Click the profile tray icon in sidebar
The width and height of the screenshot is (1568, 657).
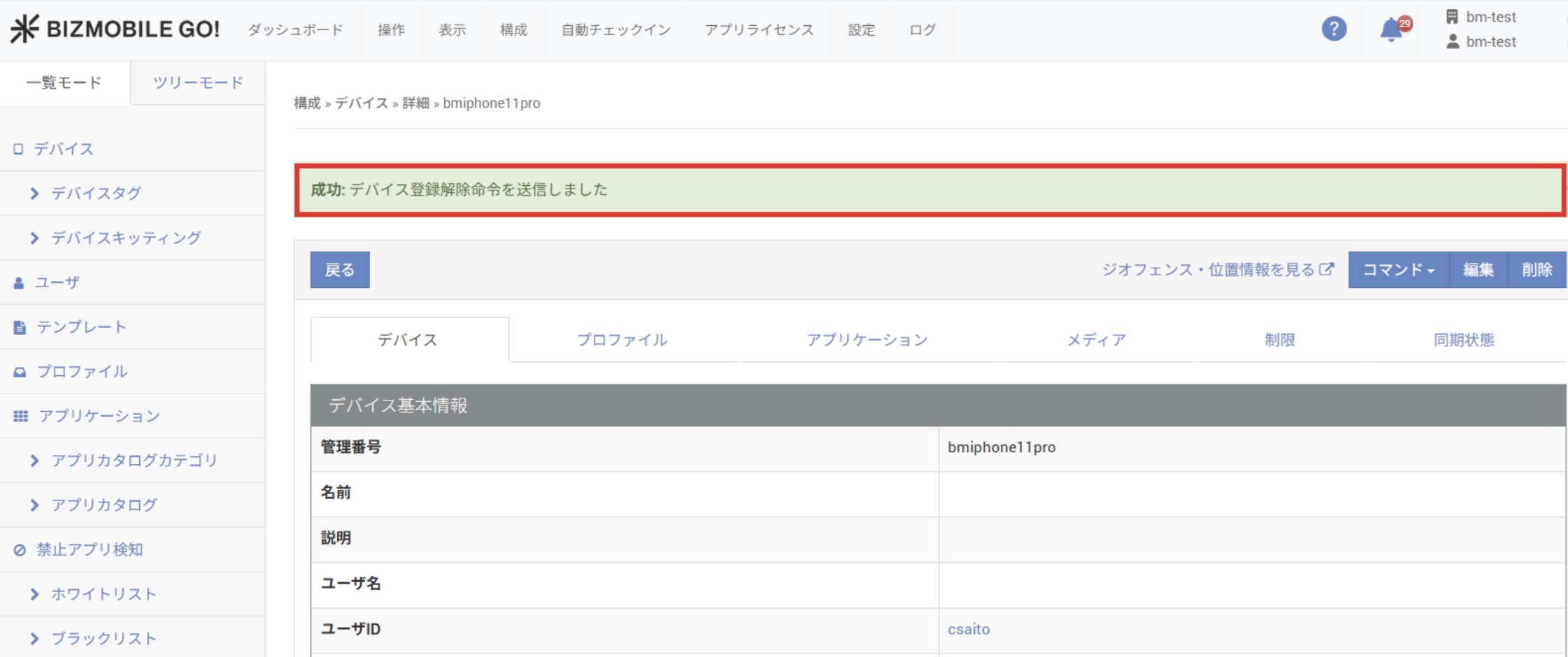tap(20, 372)
